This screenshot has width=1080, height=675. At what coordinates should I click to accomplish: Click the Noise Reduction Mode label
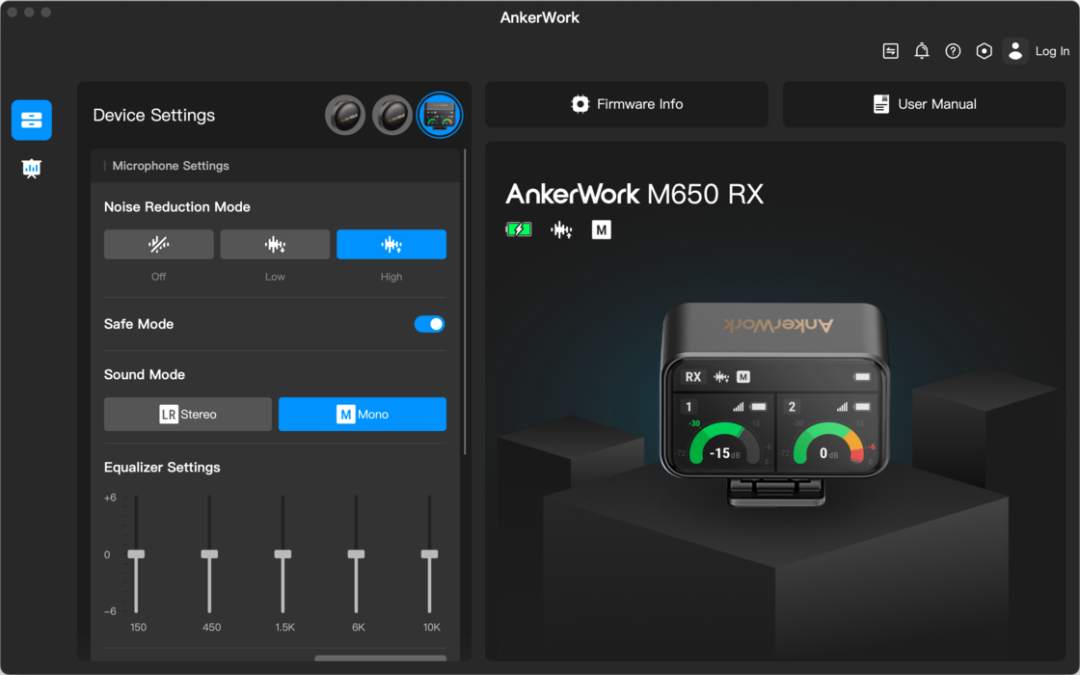click(x=177, y=207)
